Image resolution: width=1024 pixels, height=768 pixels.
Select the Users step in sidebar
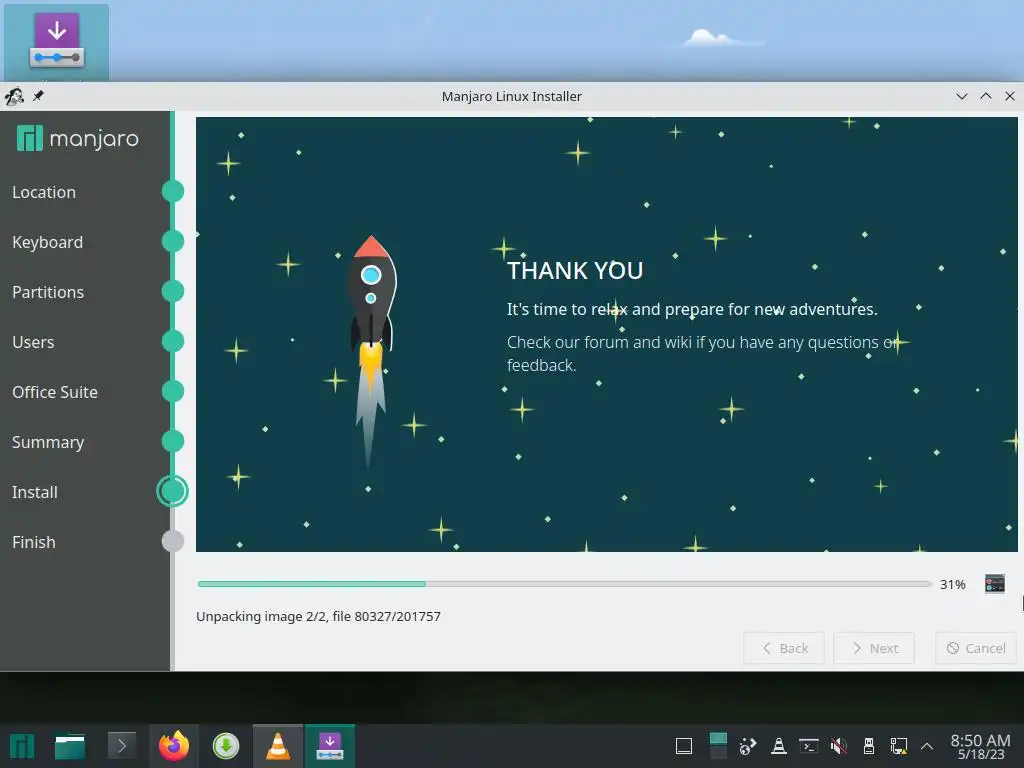(33, 342)
